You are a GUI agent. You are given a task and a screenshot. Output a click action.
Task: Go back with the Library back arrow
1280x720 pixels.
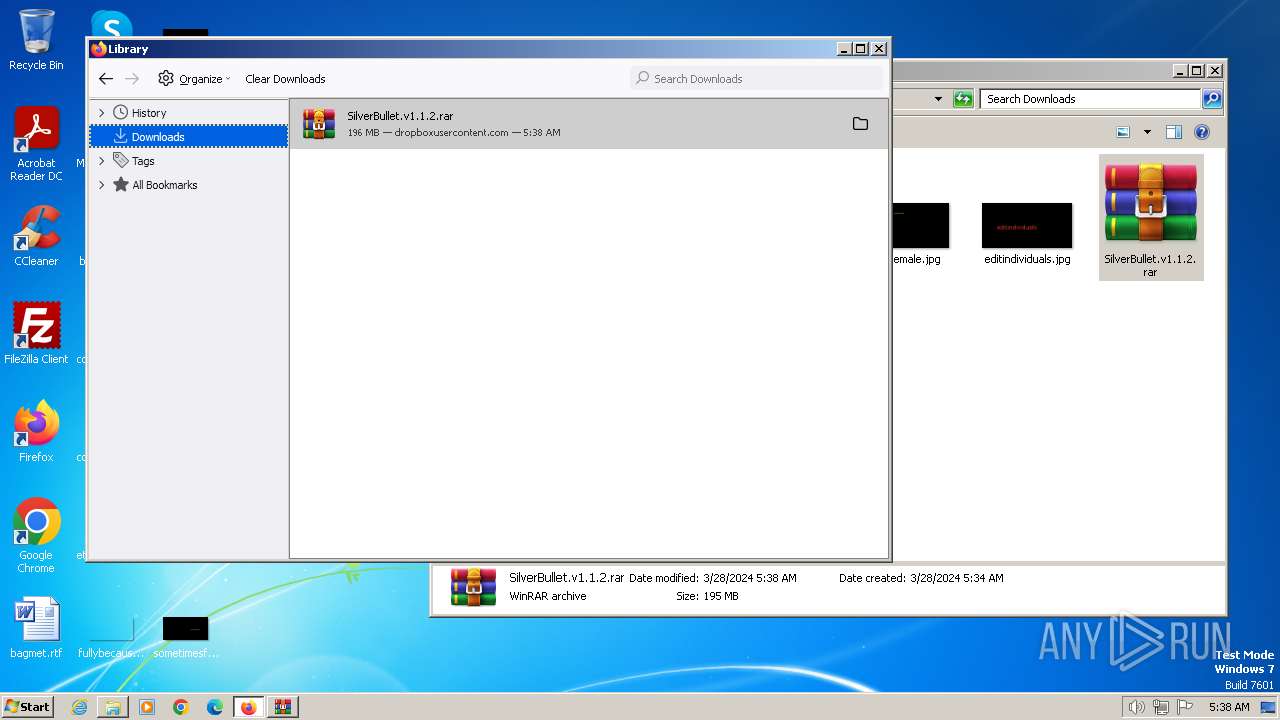tap(106, 79)
